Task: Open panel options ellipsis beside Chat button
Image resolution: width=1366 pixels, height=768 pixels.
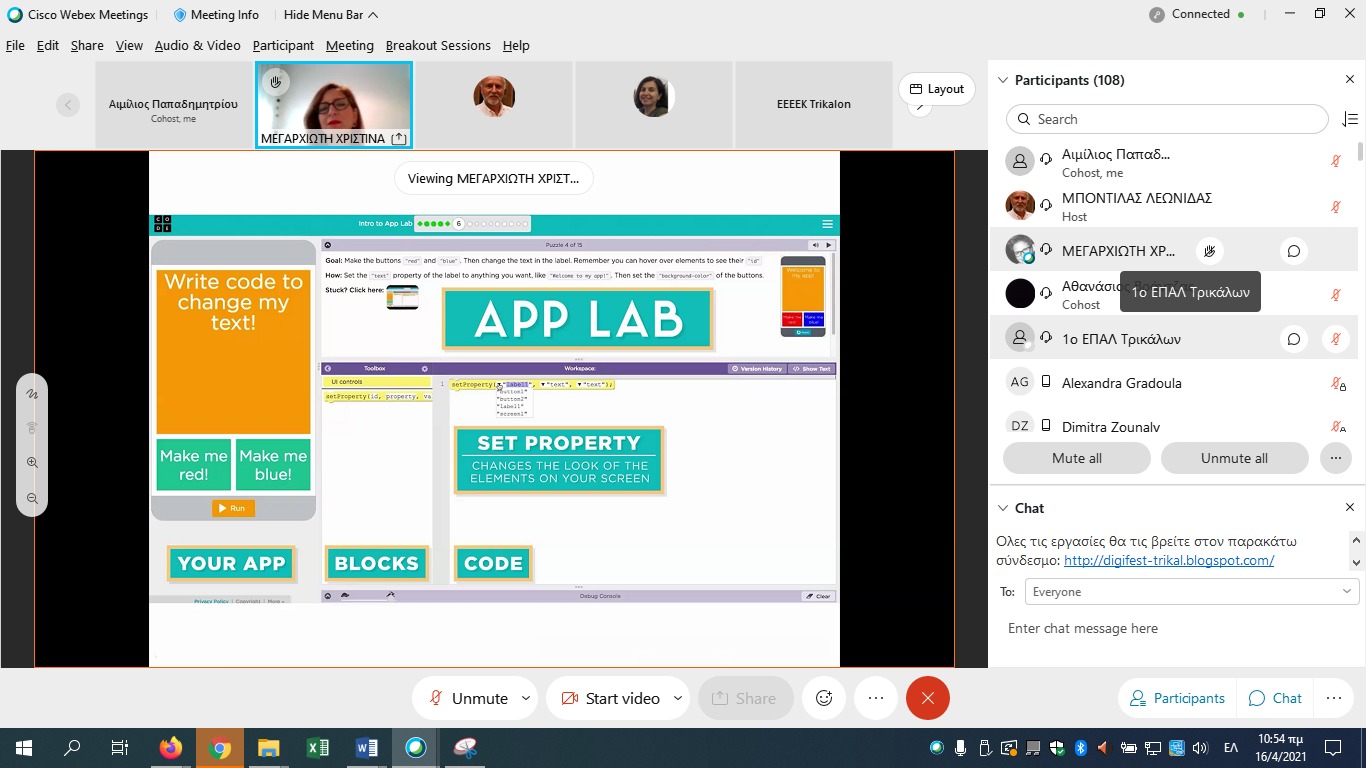Action: [1333, 698]
